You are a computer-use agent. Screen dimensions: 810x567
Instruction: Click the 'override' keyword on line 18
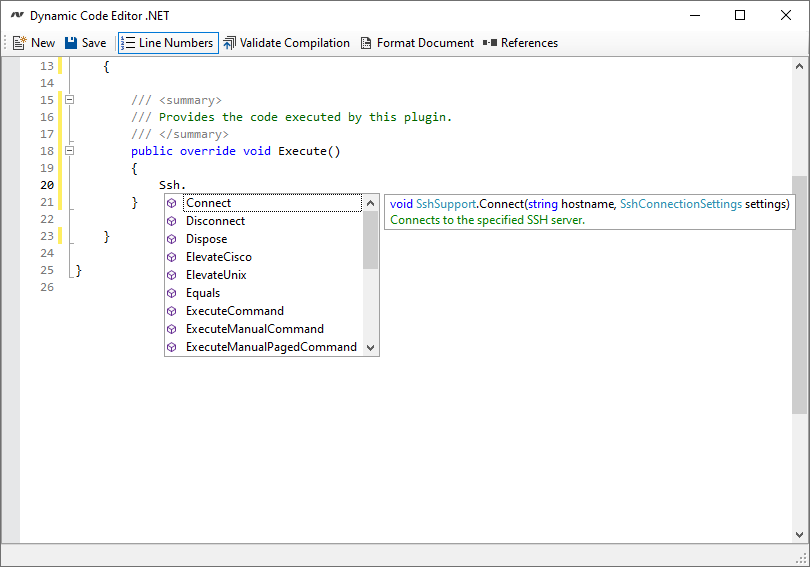point(208,151)
